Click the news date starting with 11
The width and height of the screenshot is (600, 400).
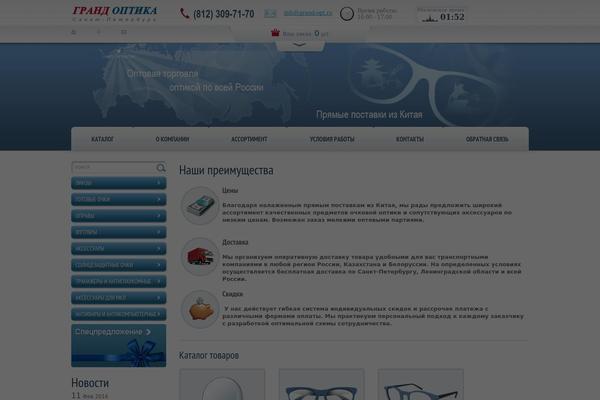90,395
